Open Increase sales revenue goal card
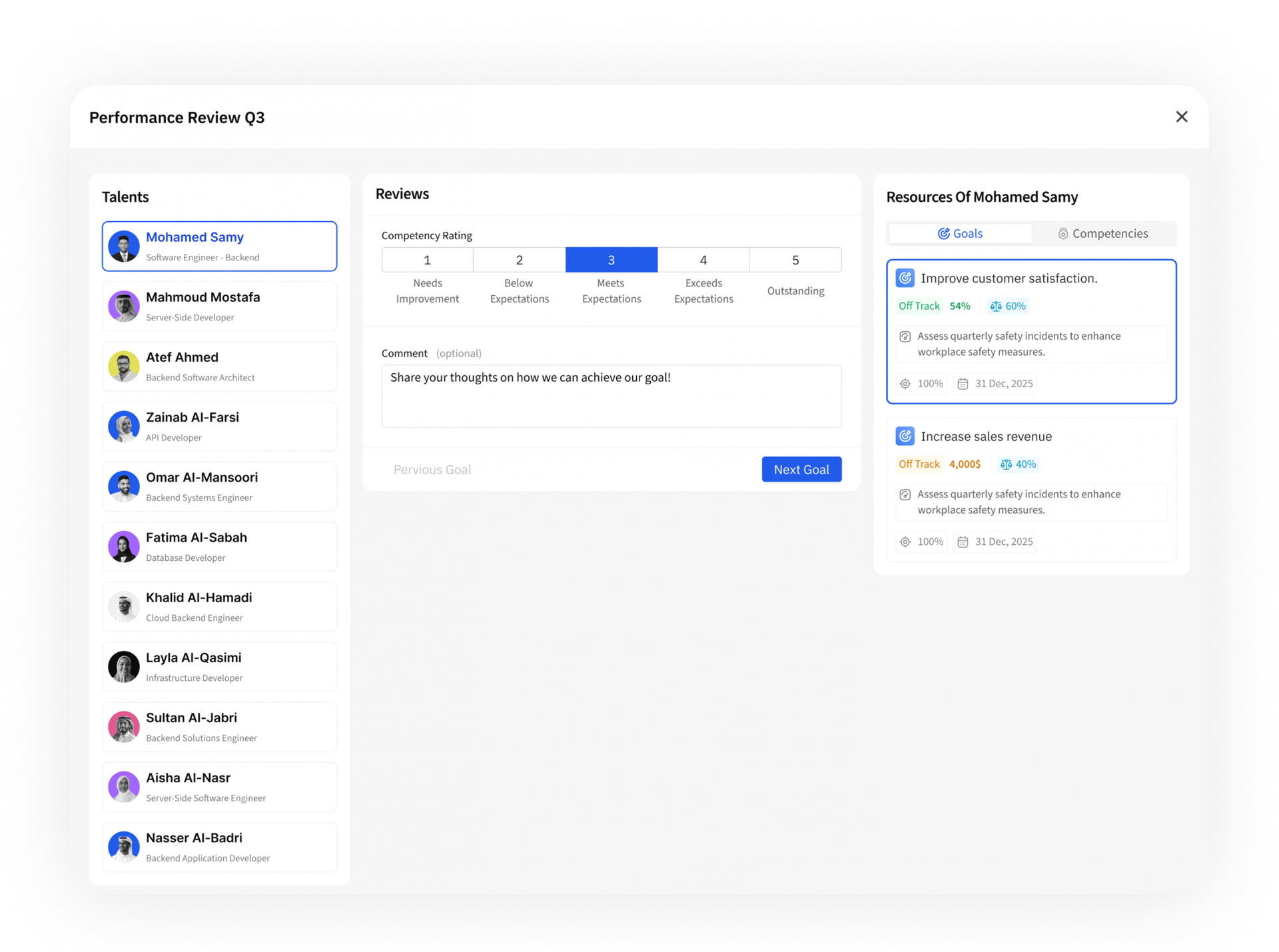Image resolution: width=1279 pixels, height=952 pixels. point(1031,490)
